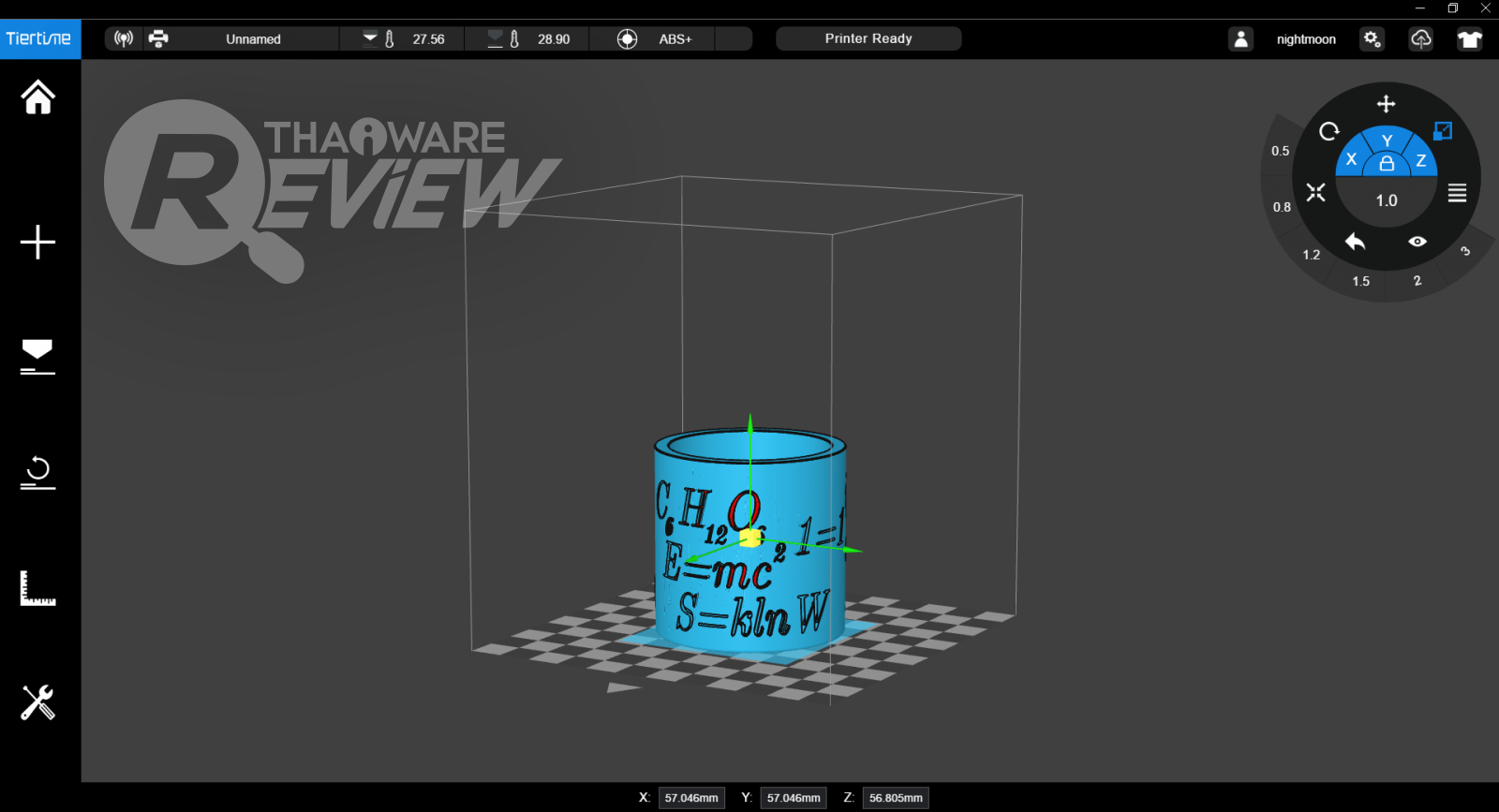Choose the 0.5 scale preset

[x=1280, y=151]
